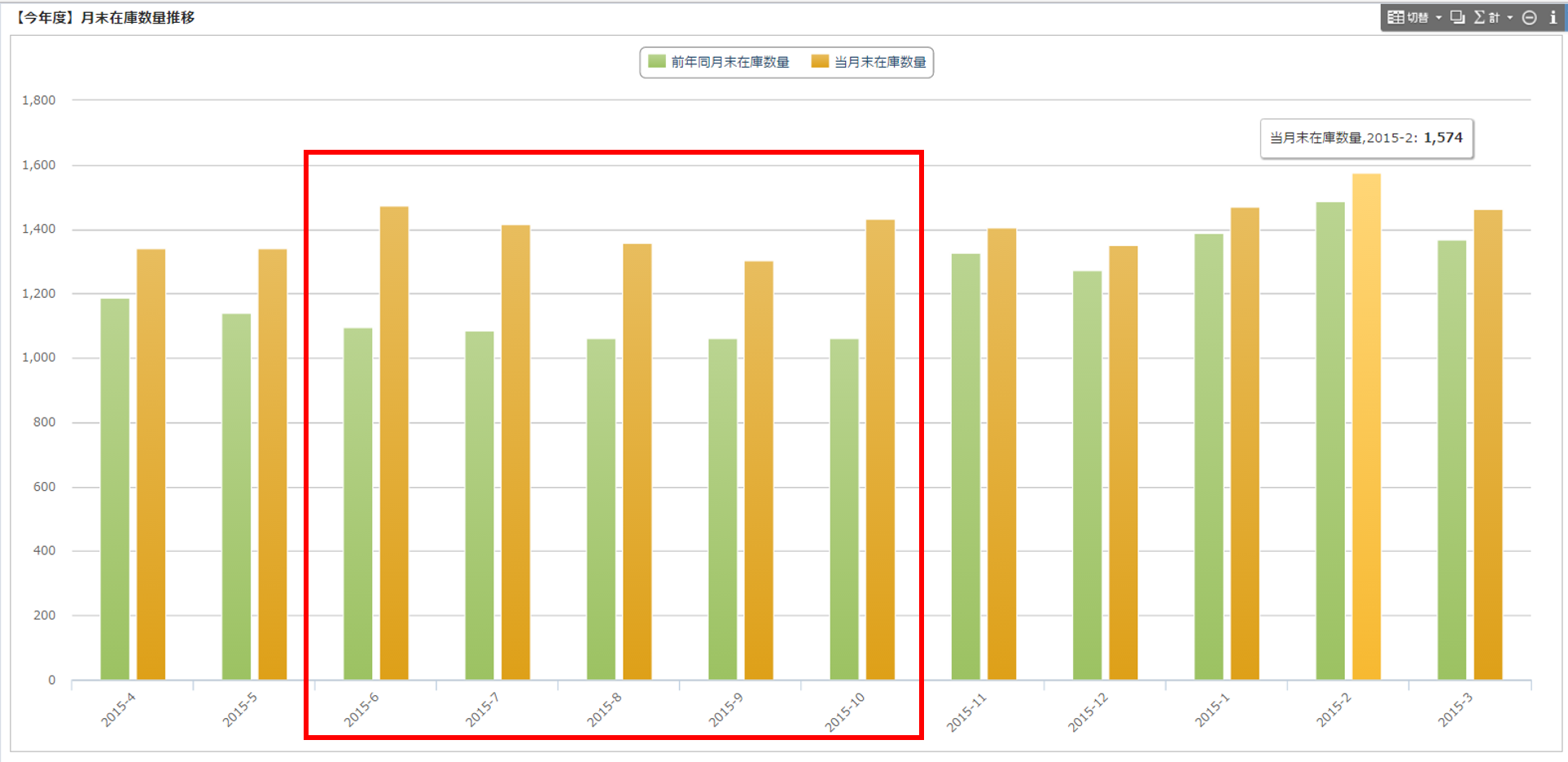The image size is (1568, 762).
Task: Select the orange bar for 2015-4
Action: click(x=151, y=464)
